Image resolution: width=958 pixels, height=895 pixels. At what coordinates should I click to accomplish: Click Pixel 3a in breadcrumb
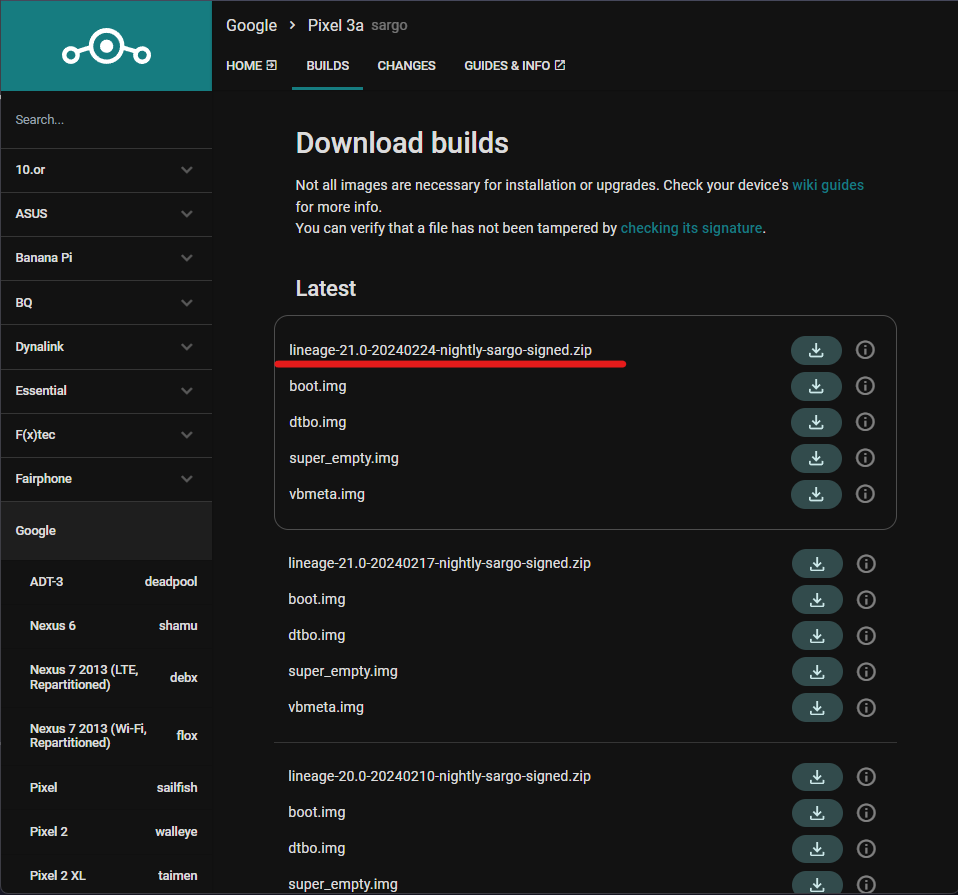click(x=335, y=25)
